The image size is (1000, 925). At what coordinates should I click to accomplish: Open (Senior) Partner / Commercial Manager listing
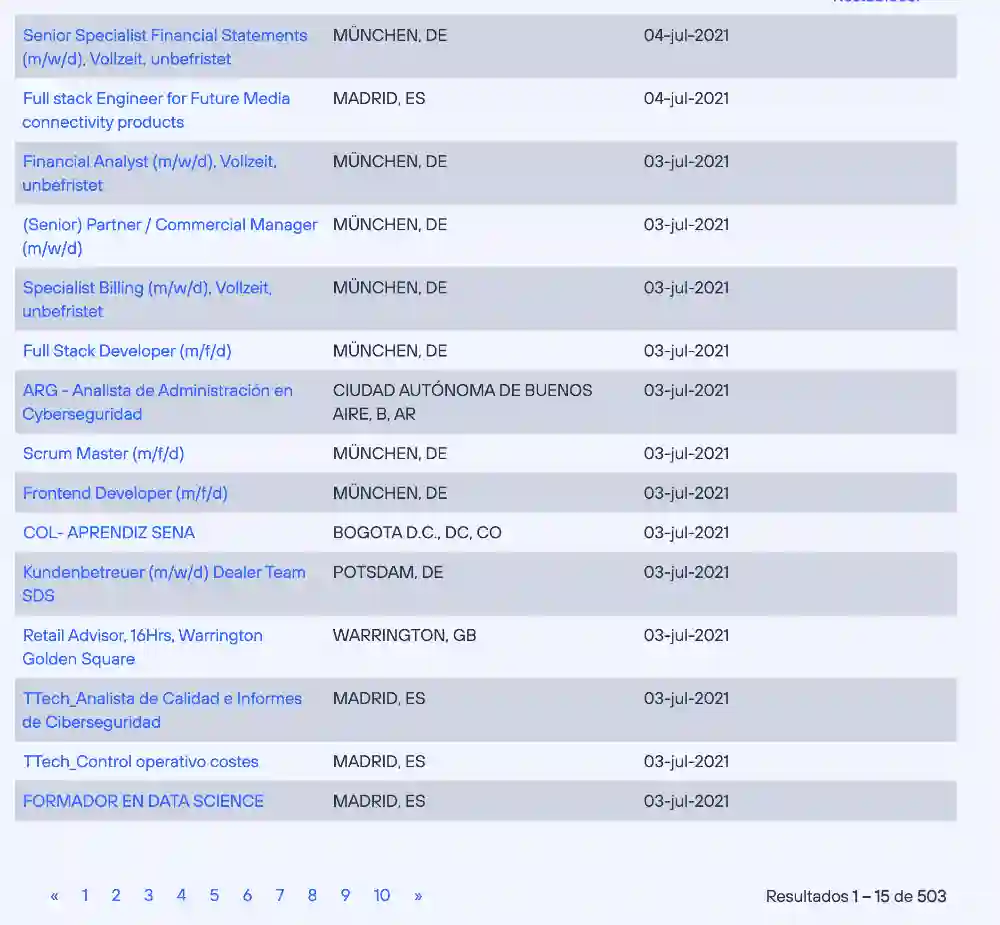coord(170,236)
